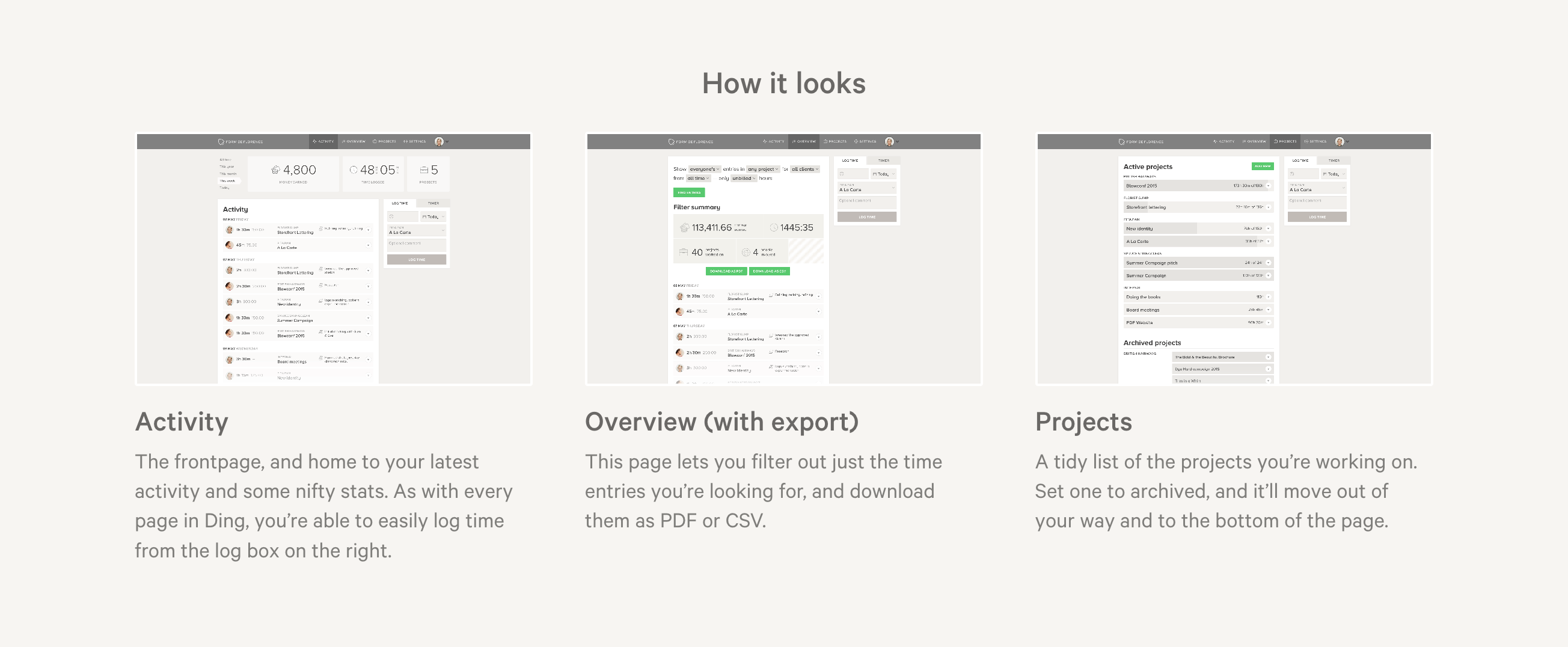Select the Activity nav tab in Overview screenshot
This screenshot has height=647, width=1568.
point(774,141)
